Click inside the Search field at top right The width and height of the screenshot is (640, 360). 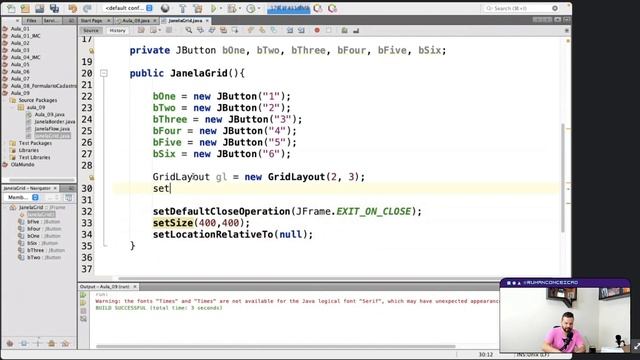[521, 8]
